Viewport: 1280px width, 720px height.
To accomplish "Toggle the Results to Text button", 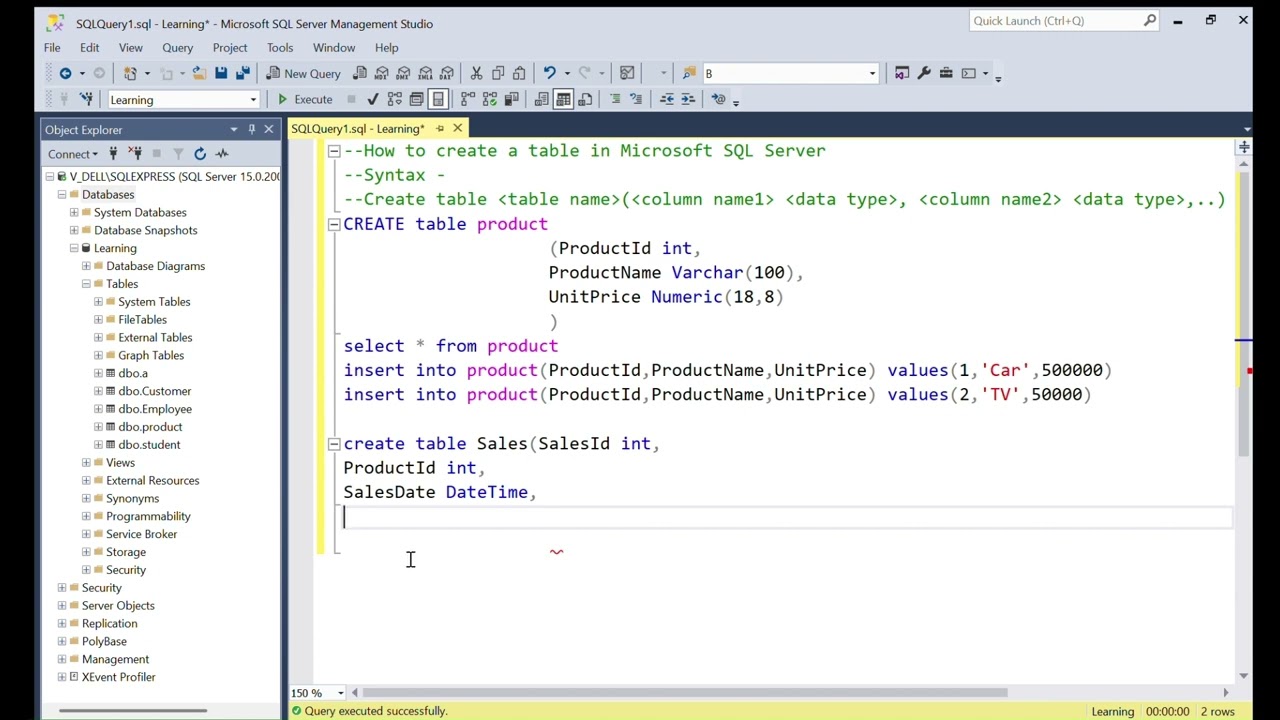I will [x=541, y=99].
